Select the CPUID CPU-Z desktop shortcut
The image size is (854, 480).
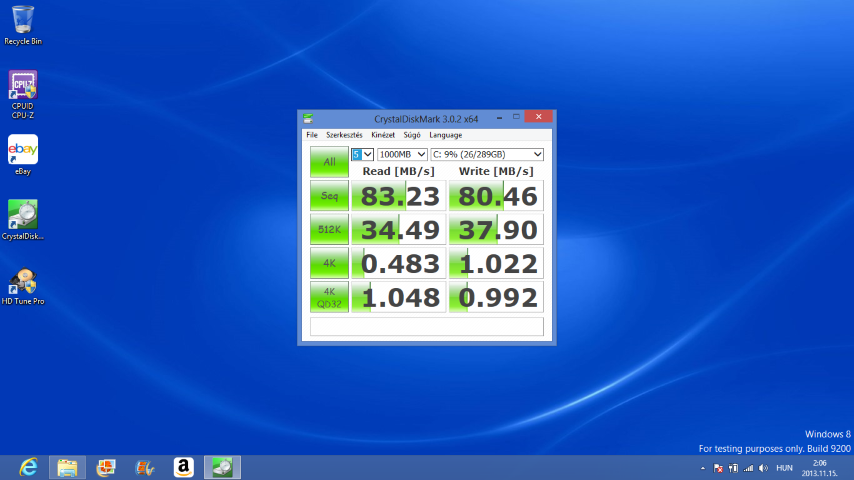tap(23, 87)
